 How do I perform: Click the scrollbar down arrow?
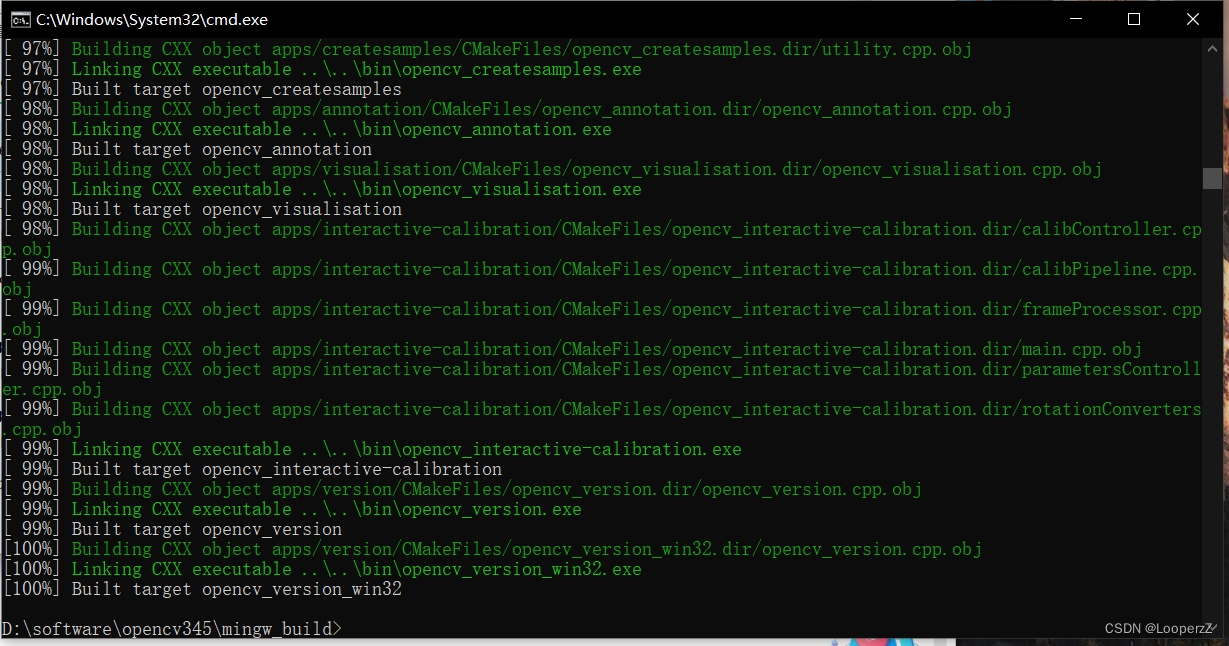pyautogui.click(x=1212, y=629)
